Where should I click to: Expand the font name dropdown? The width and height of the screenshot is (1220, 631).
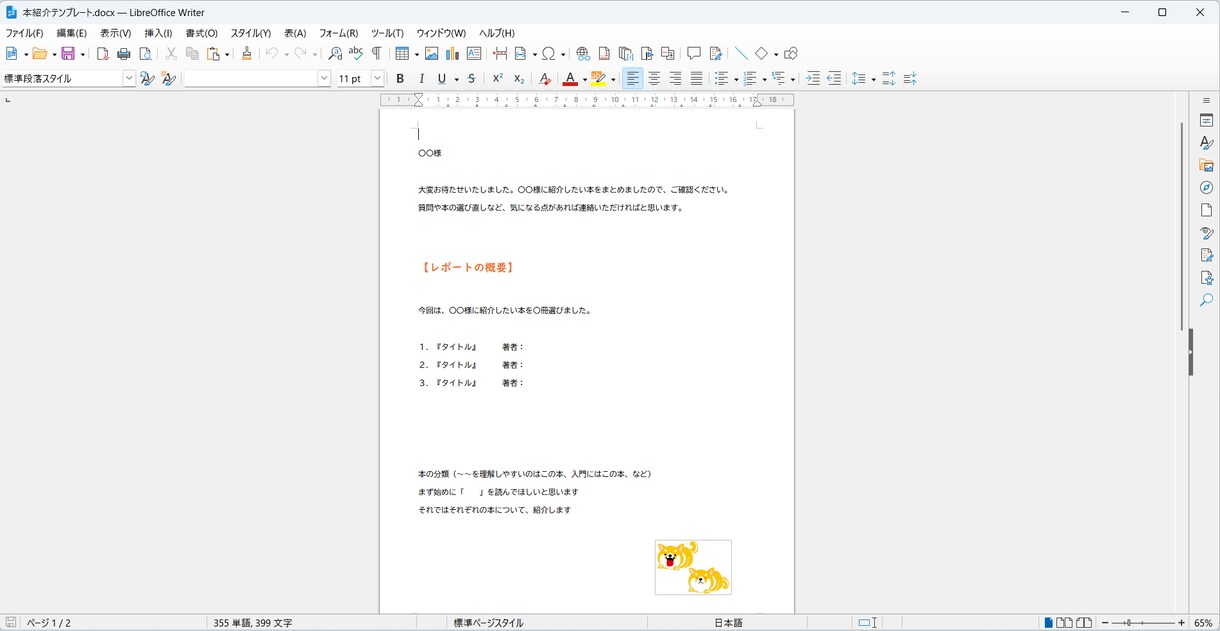(x=324, y=79)
